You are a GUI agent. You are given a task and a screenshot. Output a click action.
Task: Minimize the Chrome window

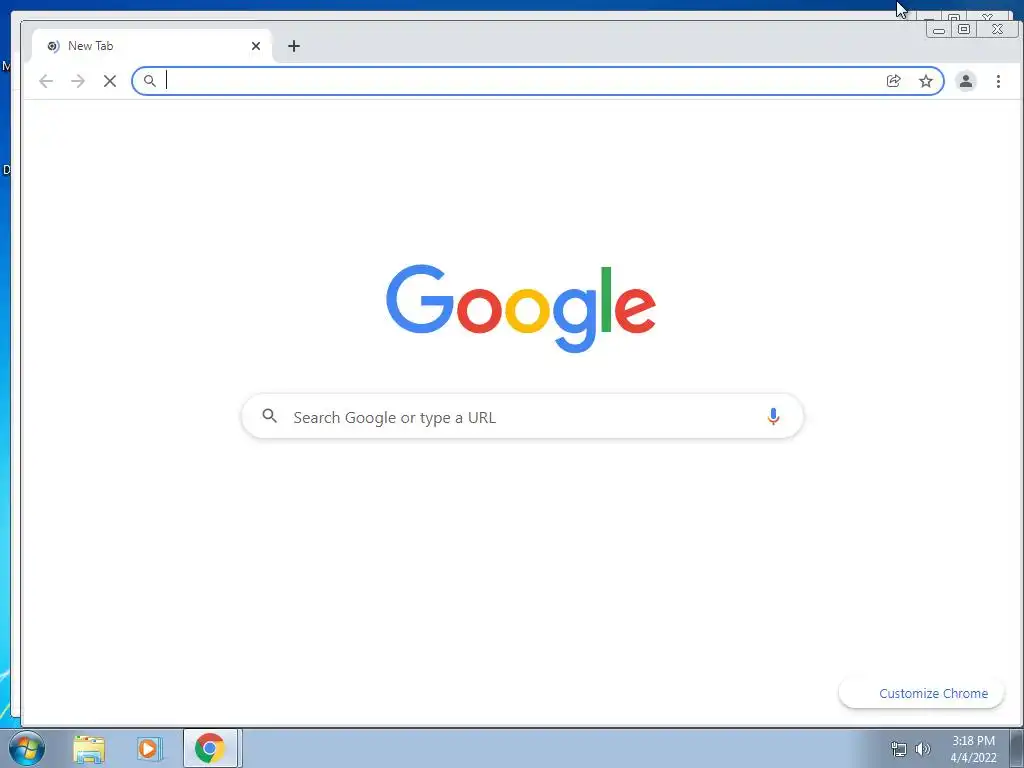click(938, 30)
